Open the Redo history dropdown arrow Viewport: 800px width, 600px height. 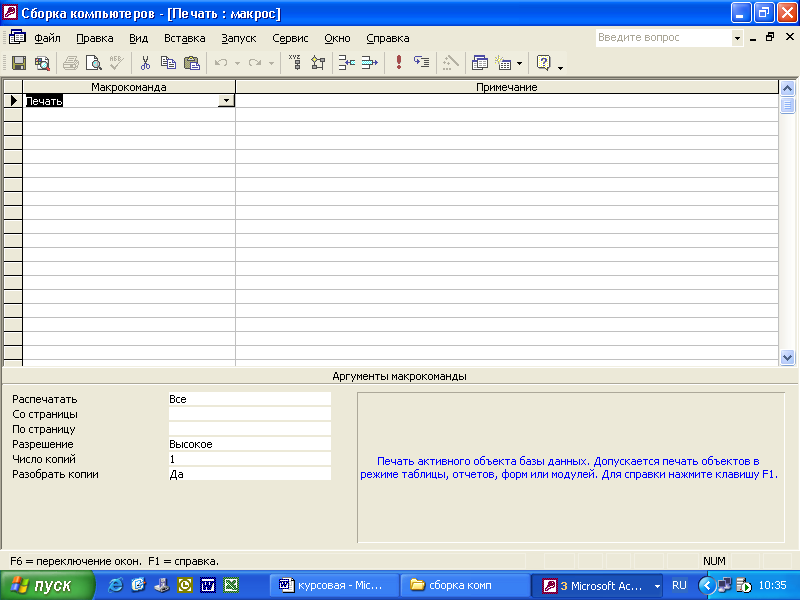click(x=271, y=63)
